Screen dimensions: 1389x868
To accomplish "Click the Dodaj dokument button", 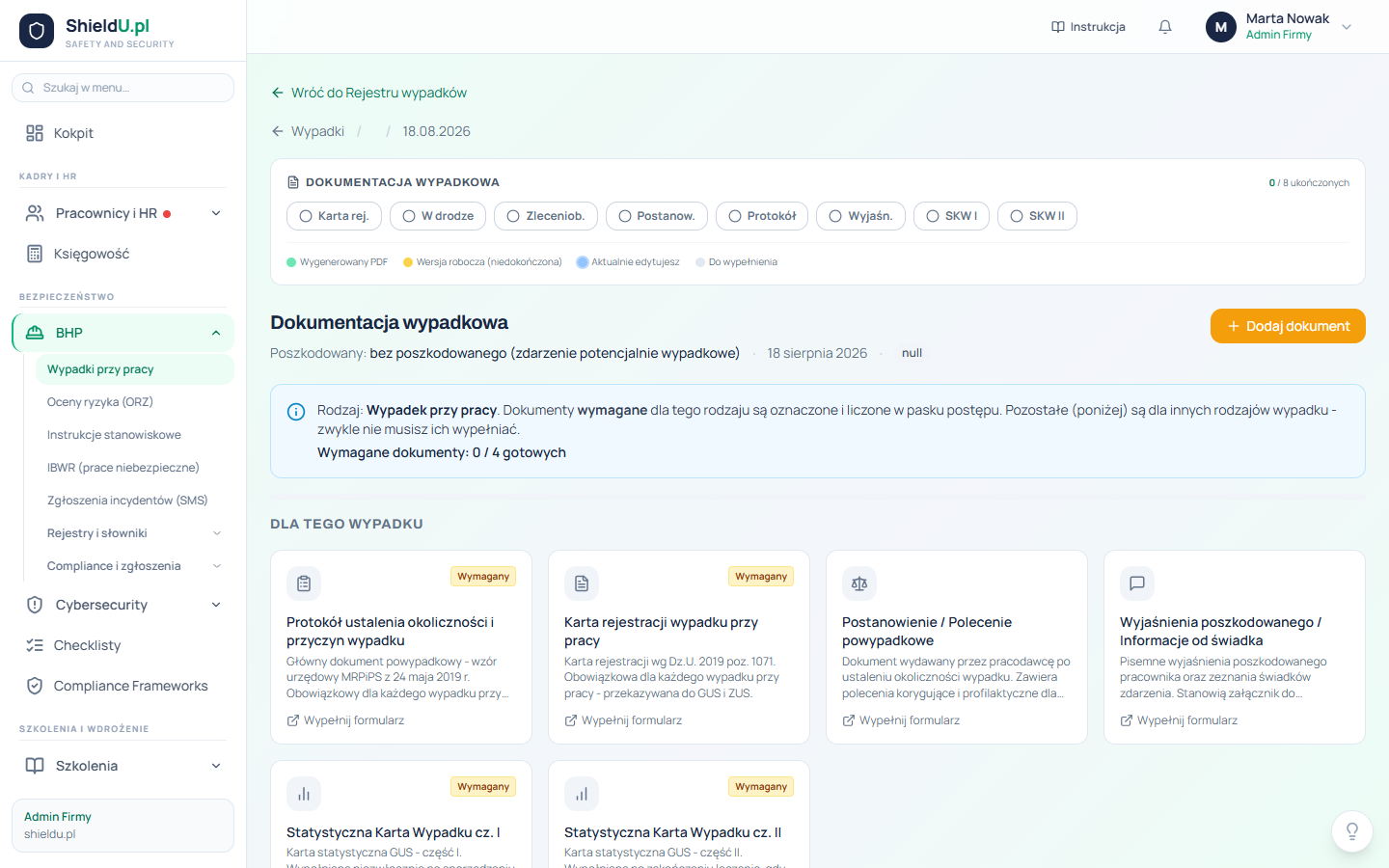I will (1288, 326).
